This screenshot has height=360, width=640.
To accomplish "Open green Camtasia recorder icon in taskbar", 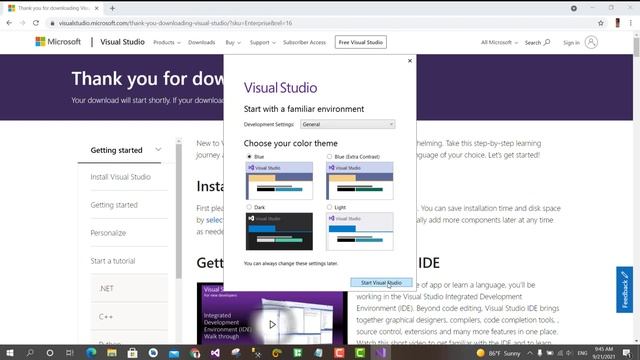I will [x=360, y=353].
